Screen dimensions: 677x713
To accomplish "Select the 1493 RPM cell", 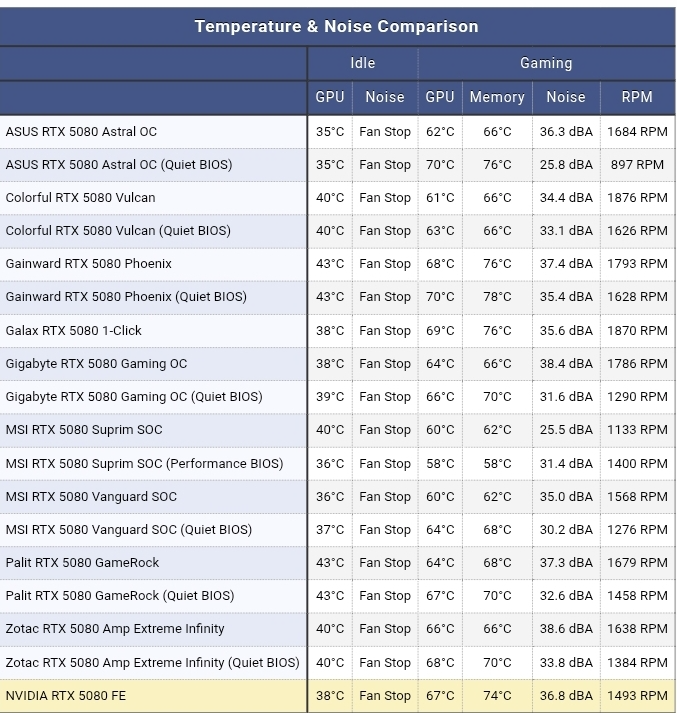I will (637, 696).
